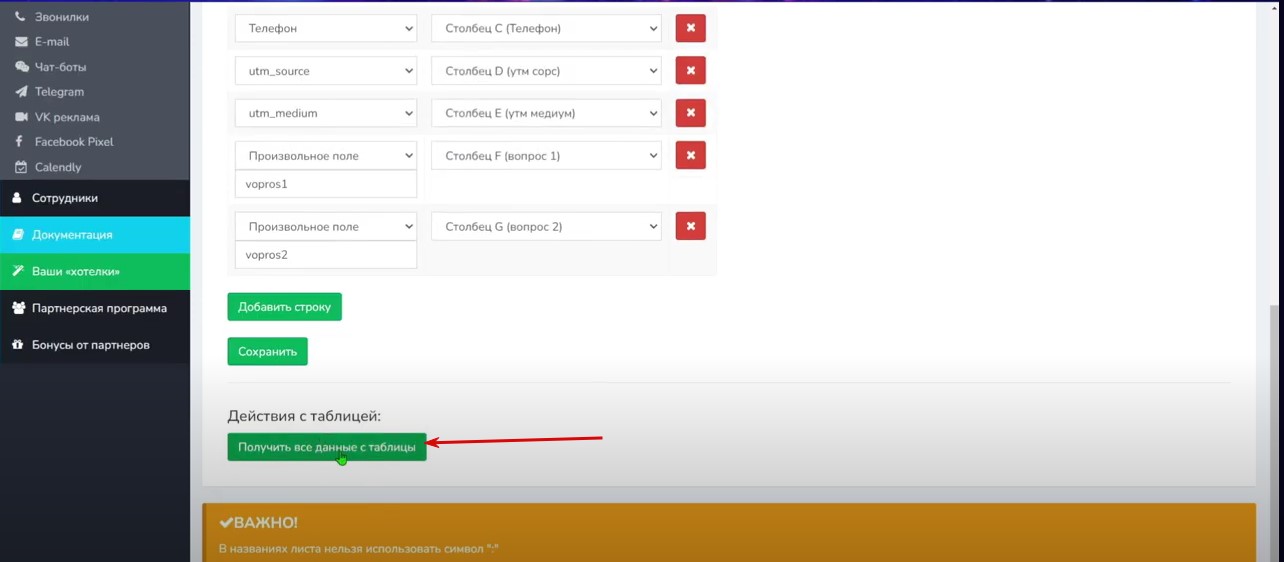Image resolution: width=1284 pixels, height=562 pixels.
Task: Click the paper plane Telegram icon
Action: 21,92
